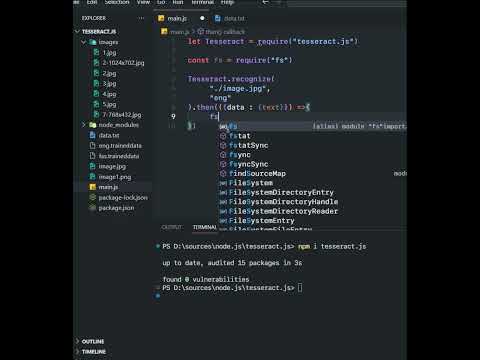Screen dimensions: 480x360
Task: Select the FileSystem suggestion entry
Action: pyautogui.click(x=251, y=183)
